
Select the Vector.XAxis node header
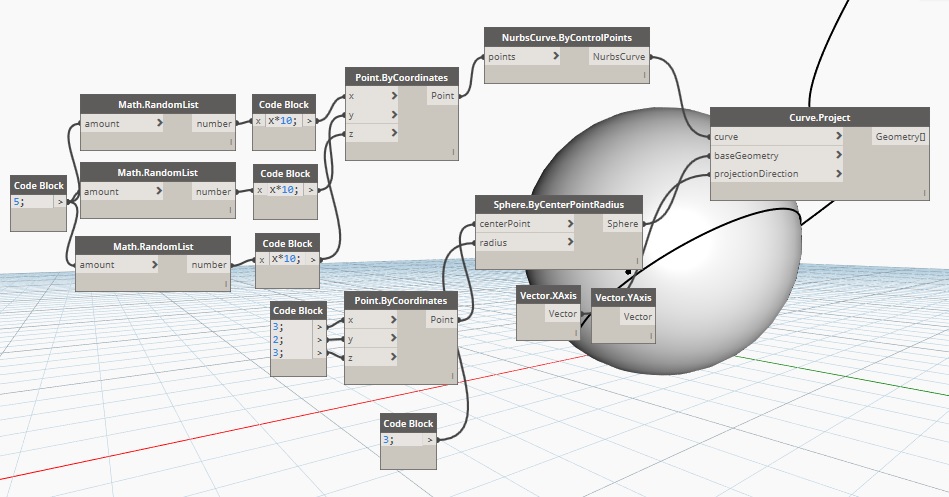point(549,295)
